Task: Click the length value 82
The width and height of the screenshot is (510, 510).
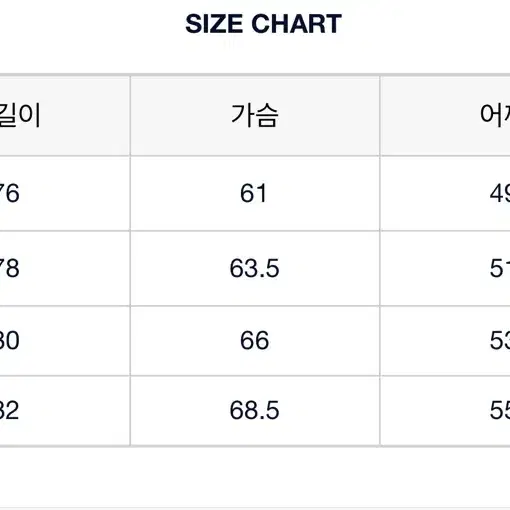Action: coord(10,410)
